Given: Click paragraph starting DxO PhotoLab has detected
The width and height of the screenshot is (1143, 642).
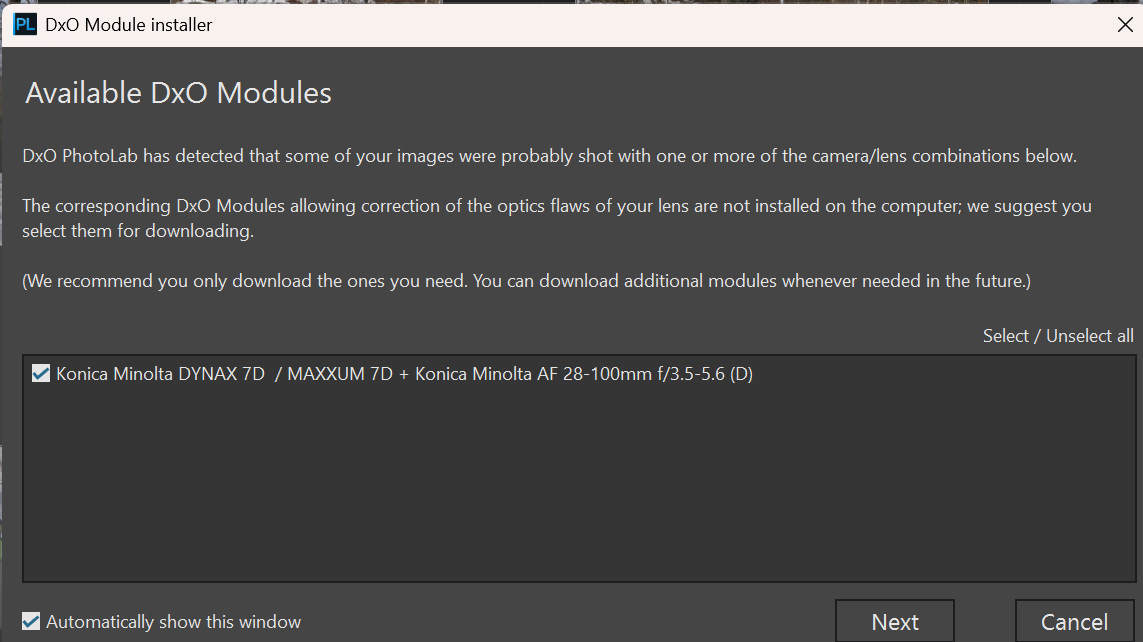Looking at the screenshot, I should coord(548,157).
